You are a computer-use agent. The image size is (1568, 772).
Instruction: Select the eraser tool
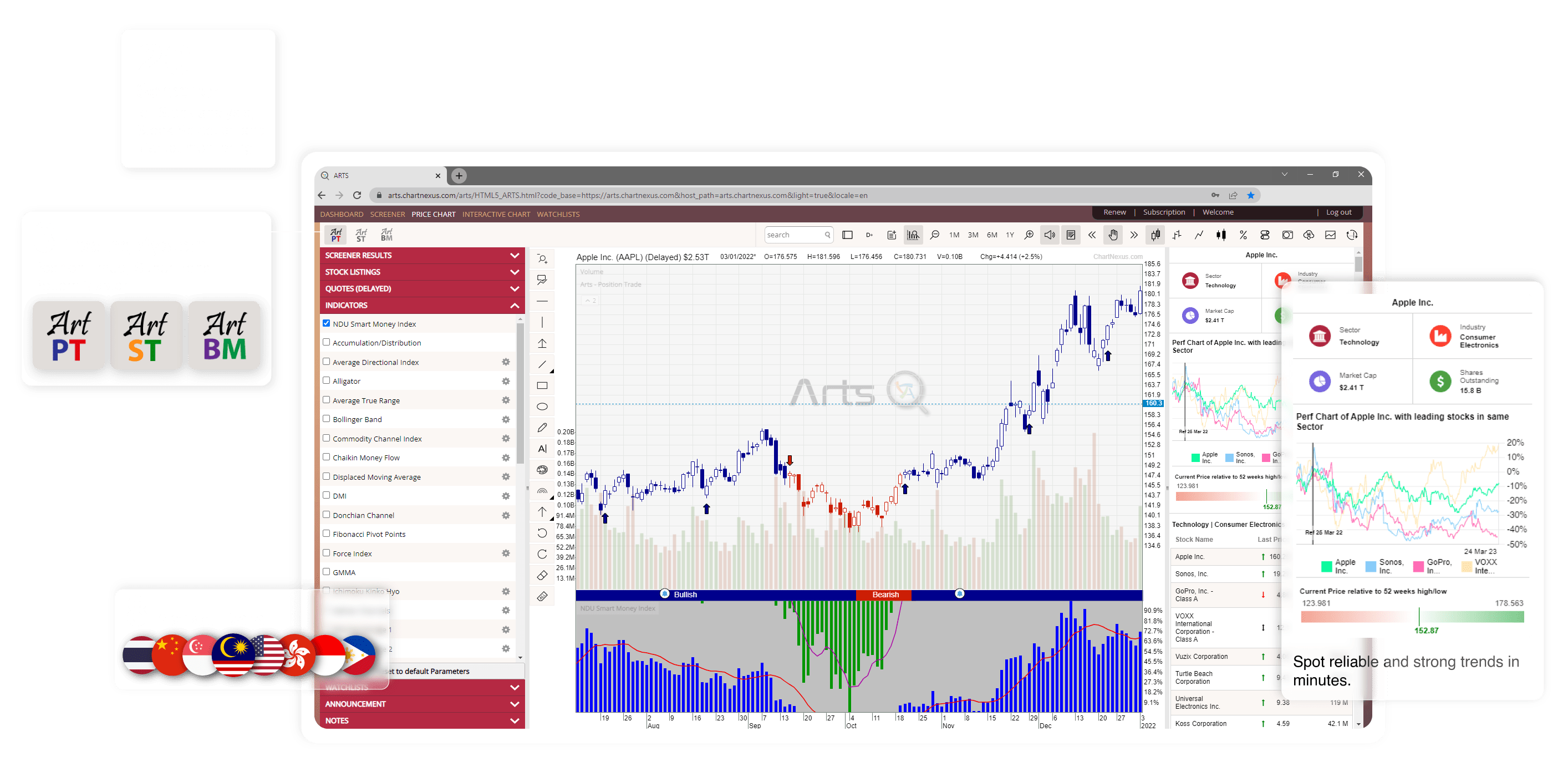pos(542,575)
